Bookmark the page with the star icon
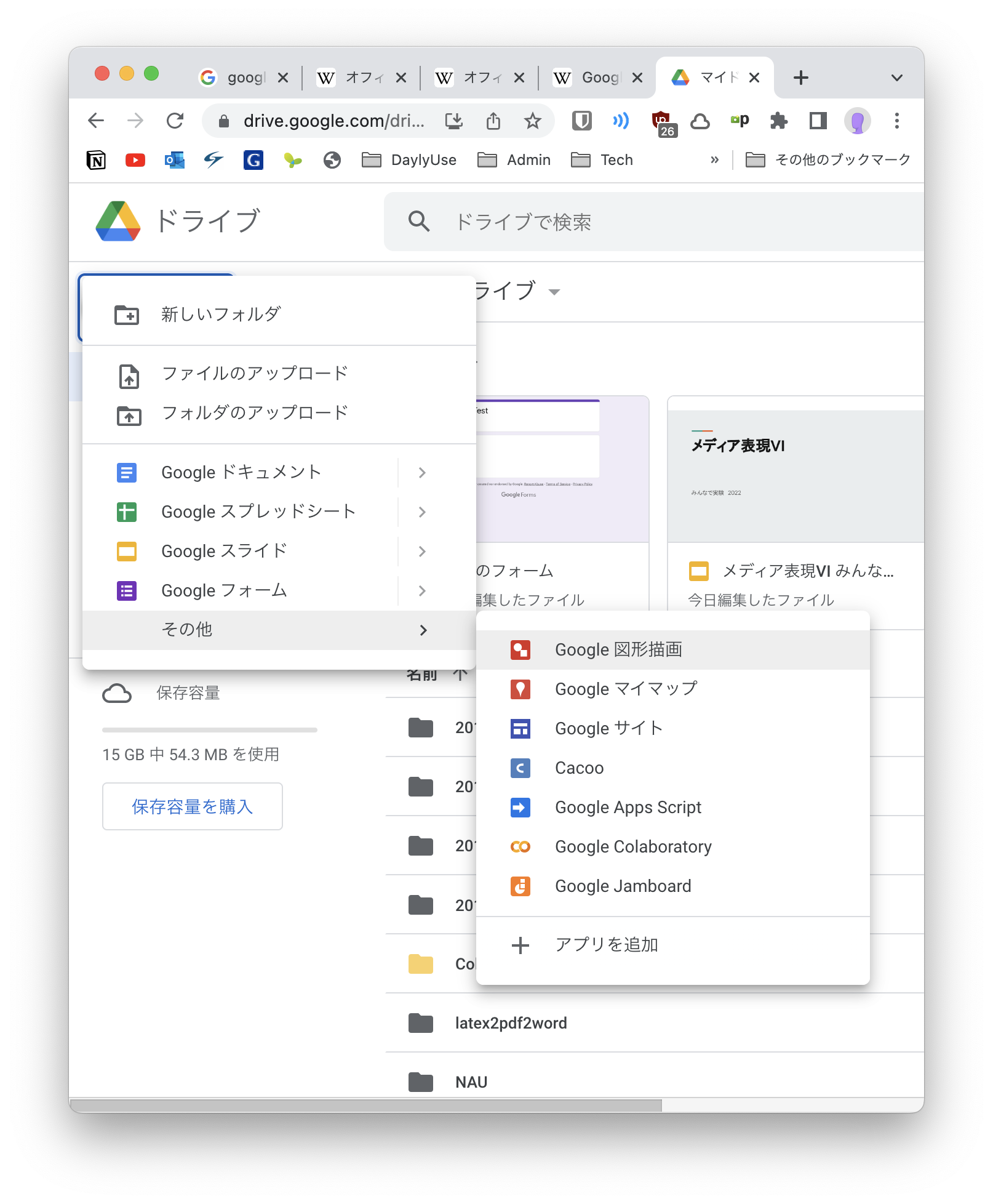The height and width of the screenshot is (1204, 993). coord(532,121)
